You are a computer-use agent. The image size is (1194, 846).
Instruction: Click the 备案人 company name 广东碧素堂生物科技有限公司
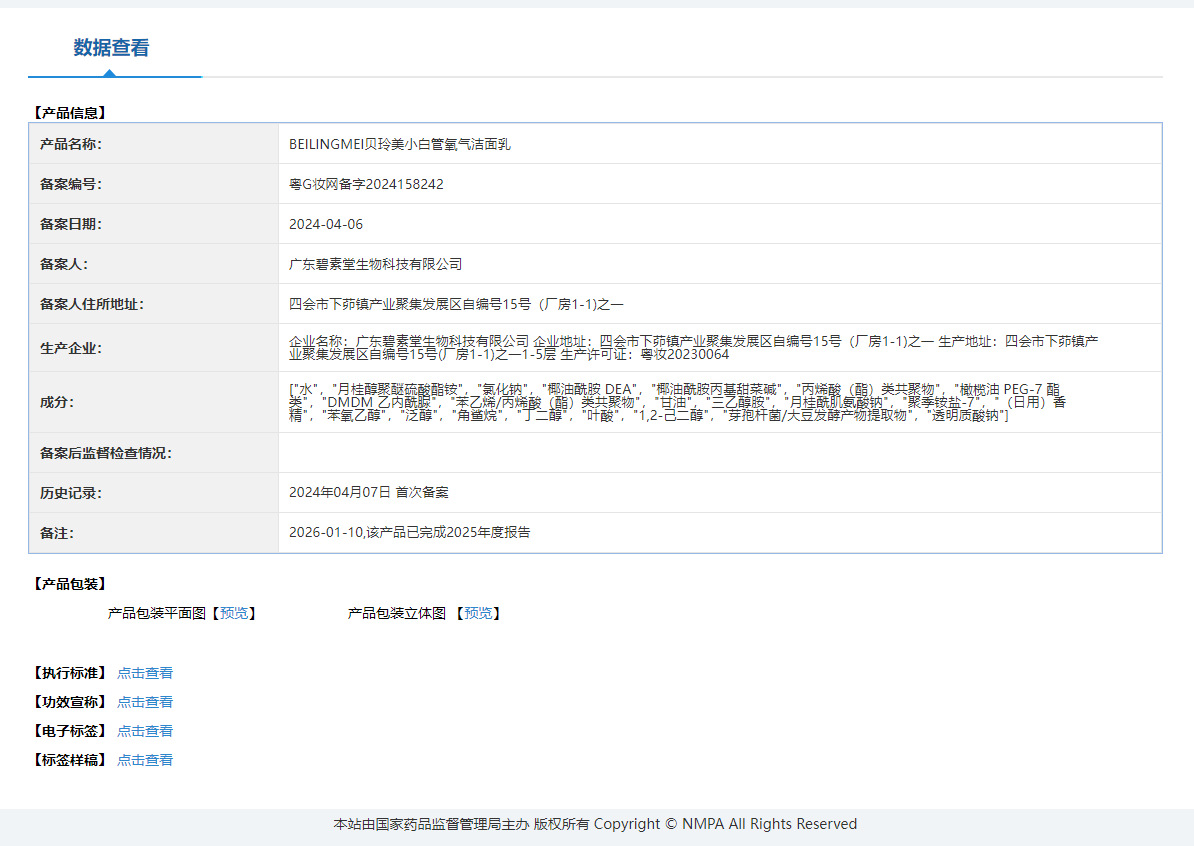point(375,264)
